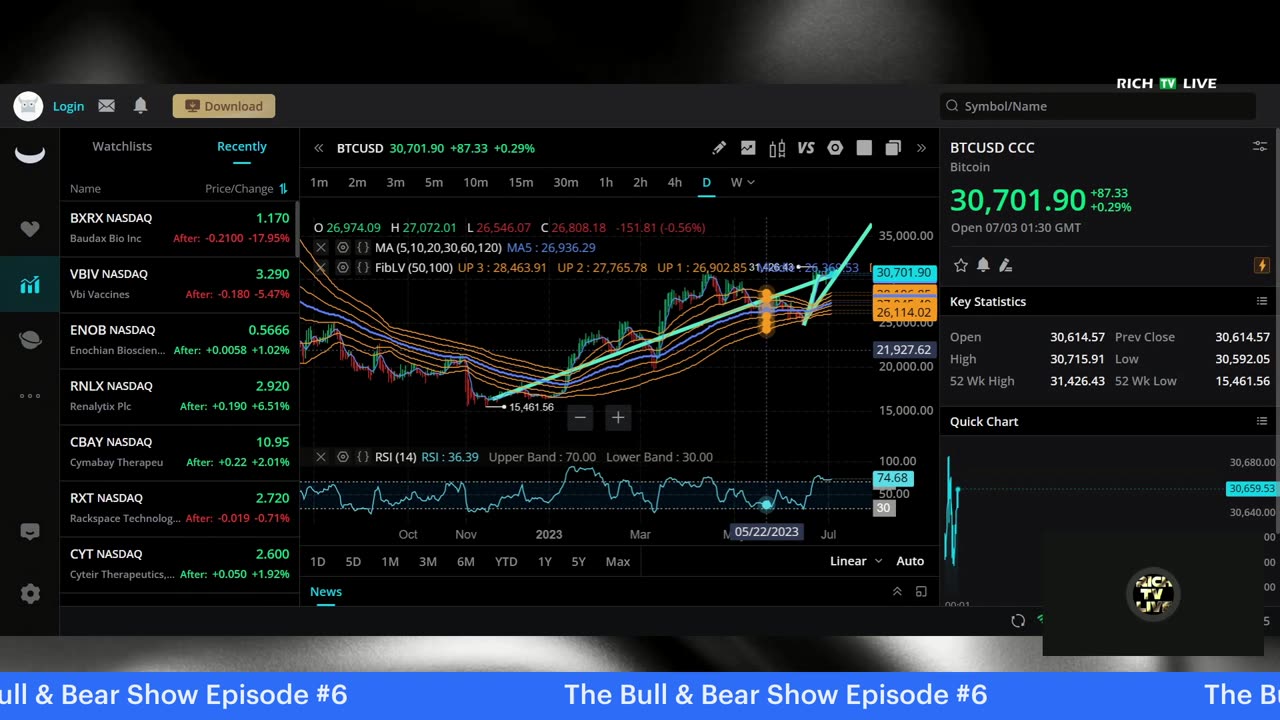Open RSI indicator parameters braces icon
The width and height of the screenshot is (1280, 720).
point(363,456)
